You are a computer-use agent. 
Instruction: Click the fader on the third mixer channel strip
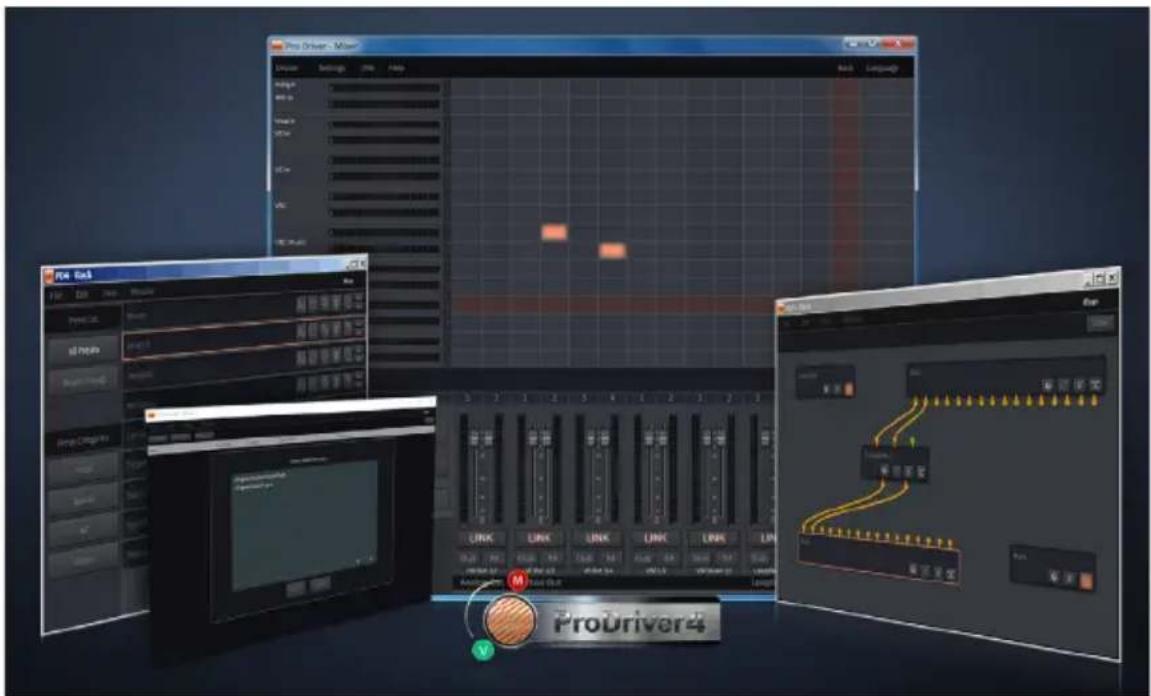[598, 438]
